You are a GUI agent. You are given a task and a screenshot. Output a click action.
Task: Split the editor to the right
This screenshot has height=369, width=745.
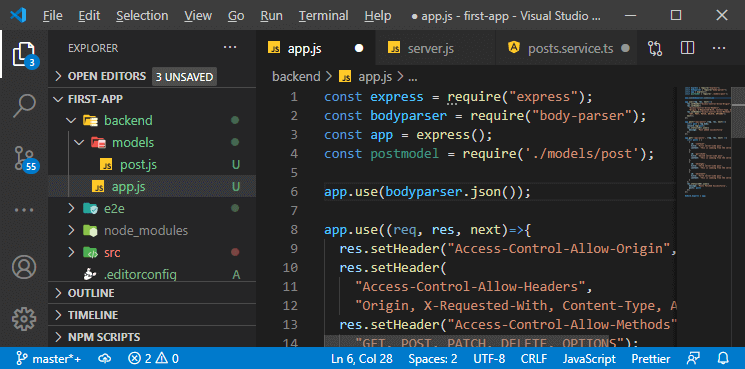pyautogui.click(x=688, y=48)
